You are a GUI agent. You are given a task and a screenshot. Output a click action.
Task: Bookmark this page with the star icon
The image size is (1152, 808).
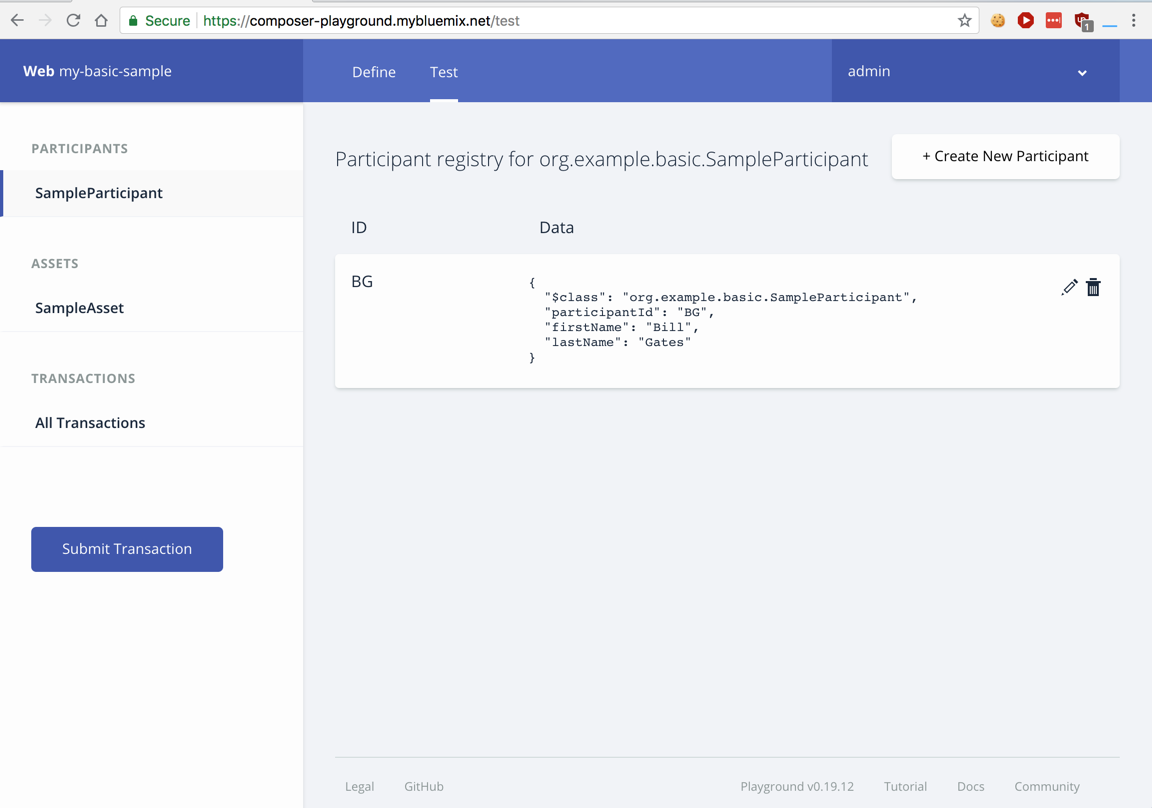tap(964, 20)
